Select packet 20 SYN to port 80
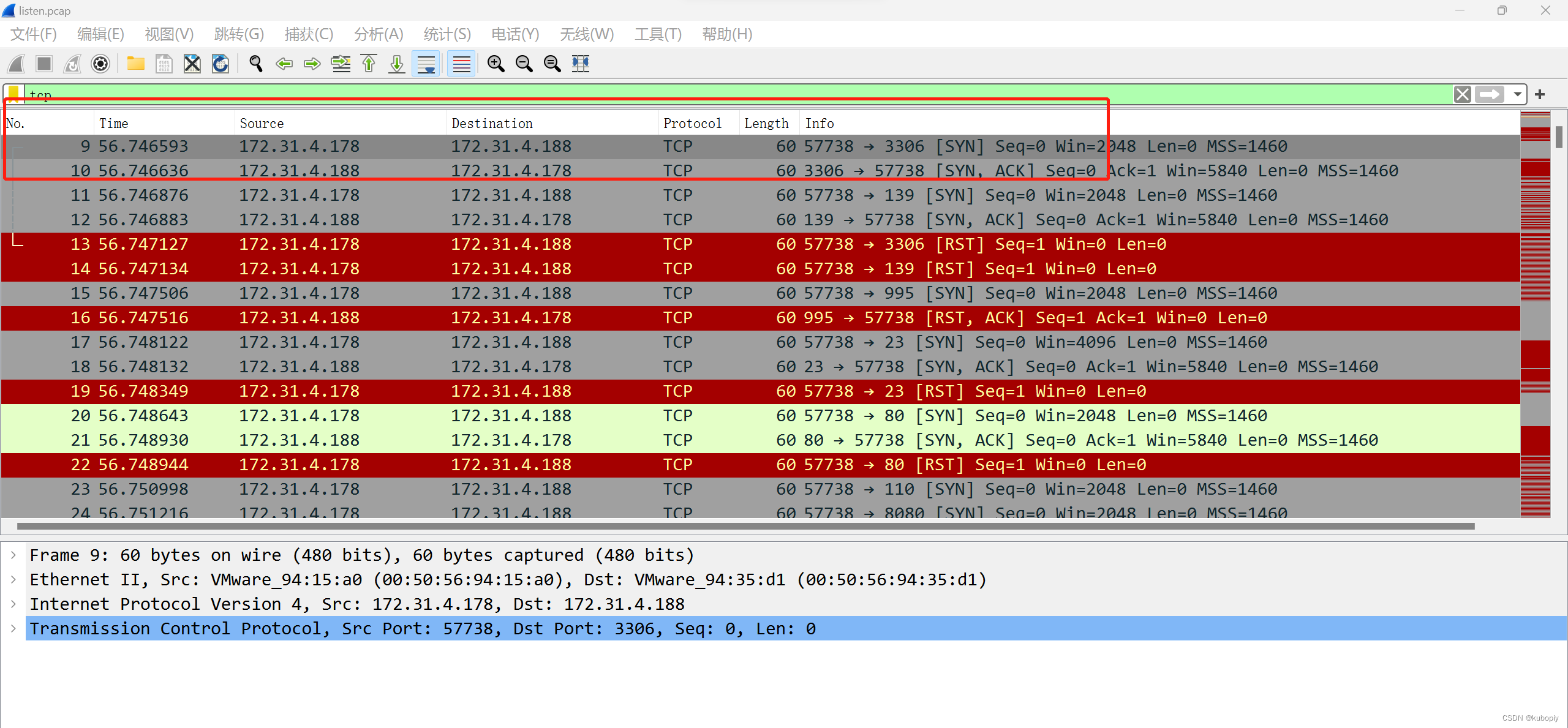1568x728 pixels. pos(761,416)
